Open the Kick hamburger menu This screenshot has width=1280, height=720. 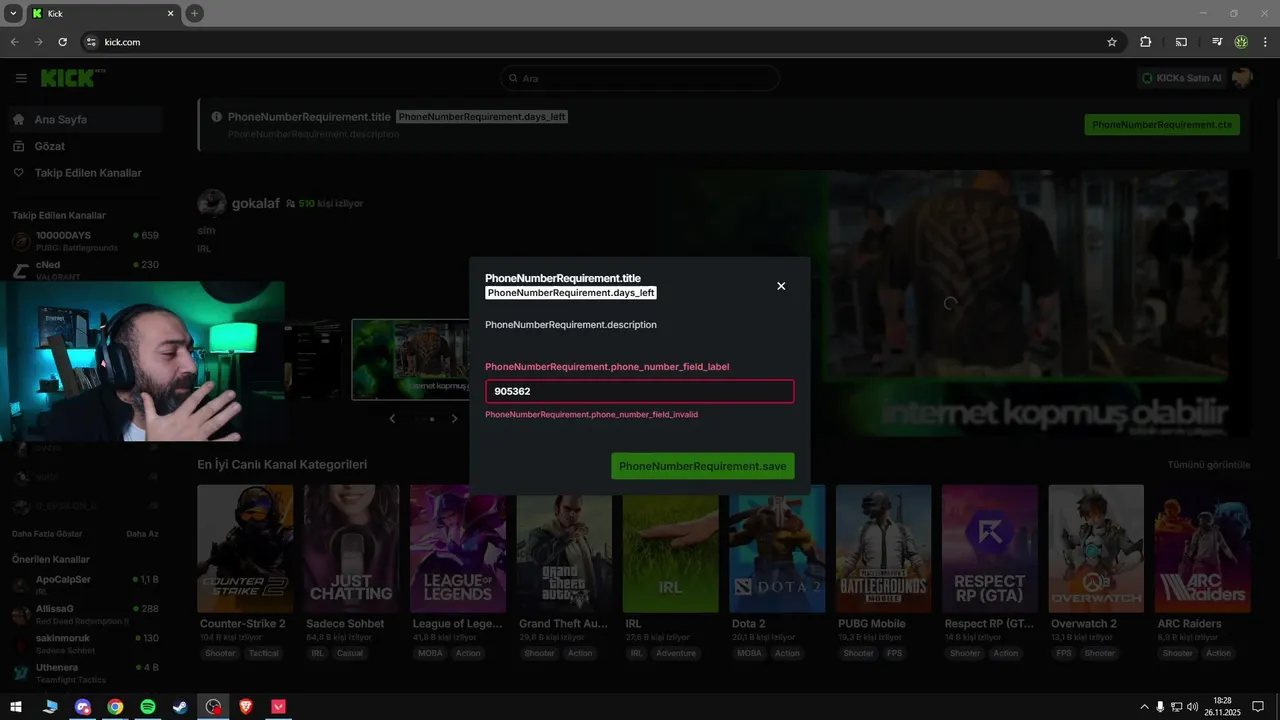pos(21,78)
